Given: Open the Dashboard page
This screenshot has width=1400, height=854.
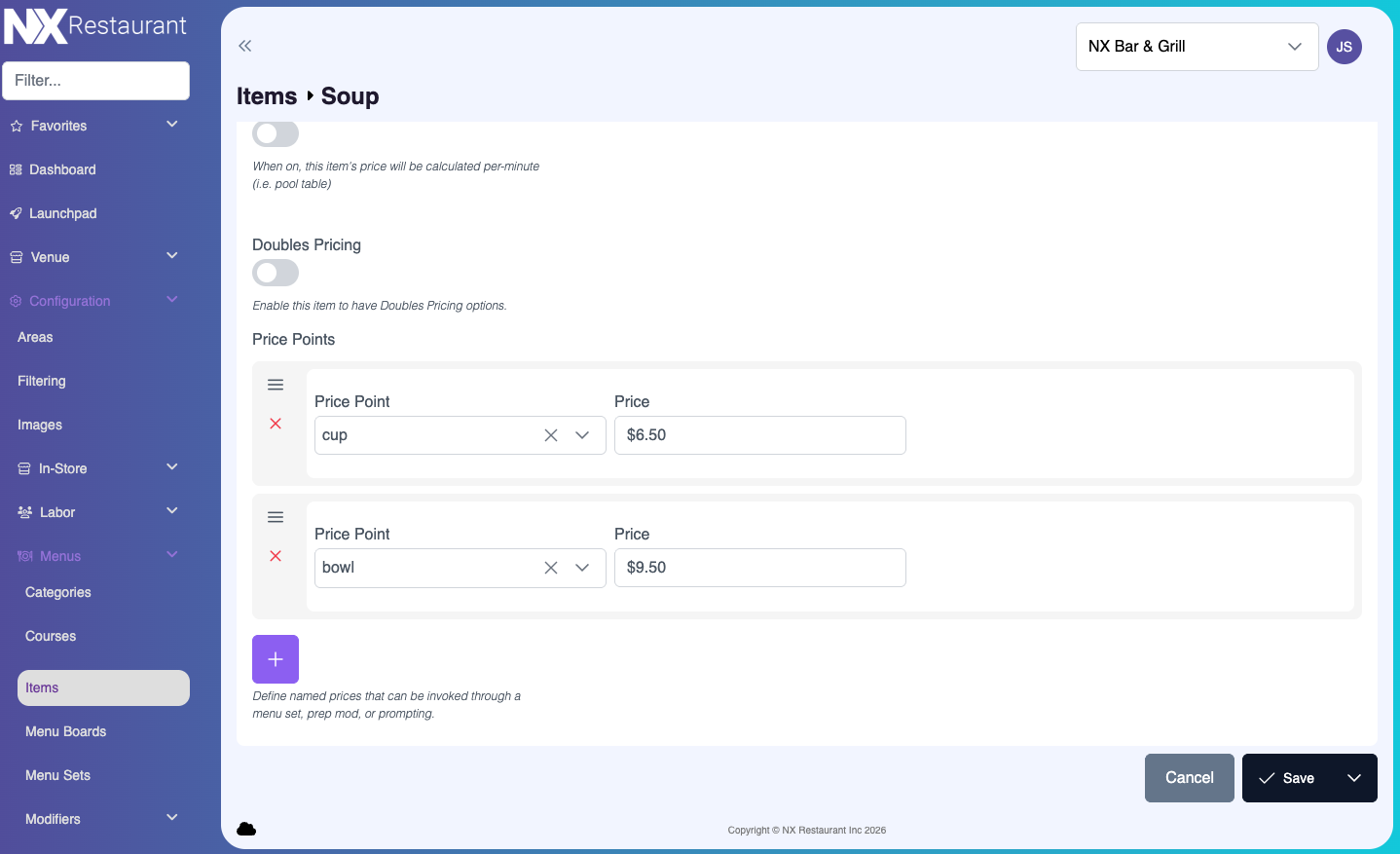Looking at the screenshot, I should (62, 169).
